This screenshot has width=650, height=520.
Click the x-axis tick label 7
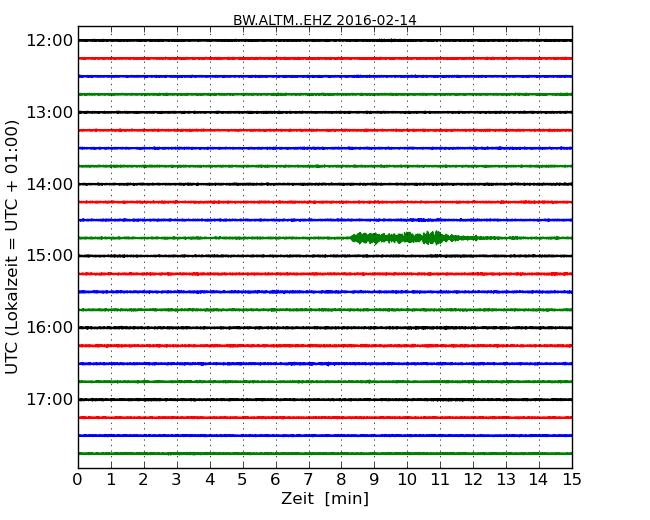pos(308,480)
